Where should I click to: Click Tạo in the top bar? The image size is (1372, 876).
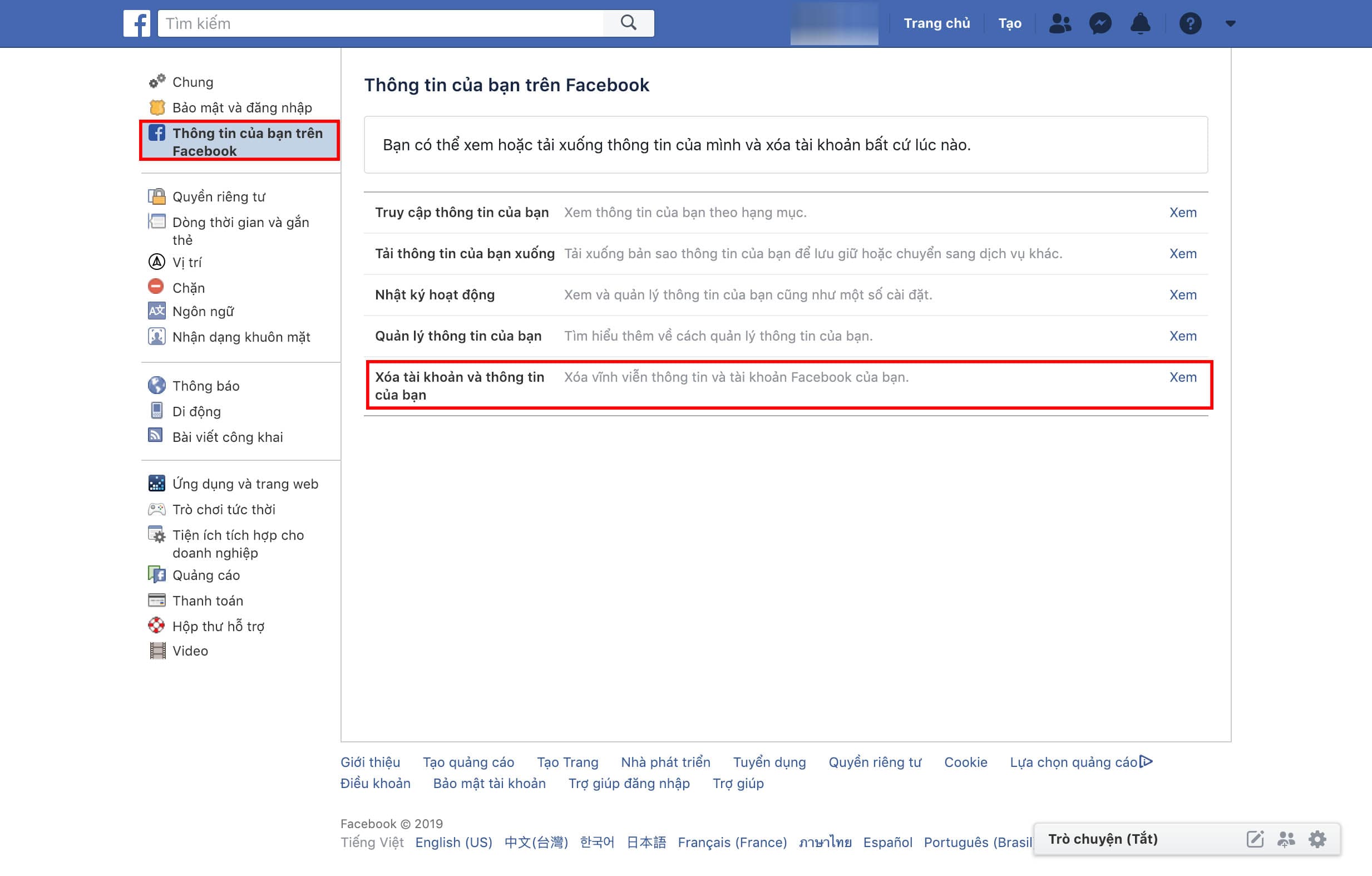tap(1010, 23)
